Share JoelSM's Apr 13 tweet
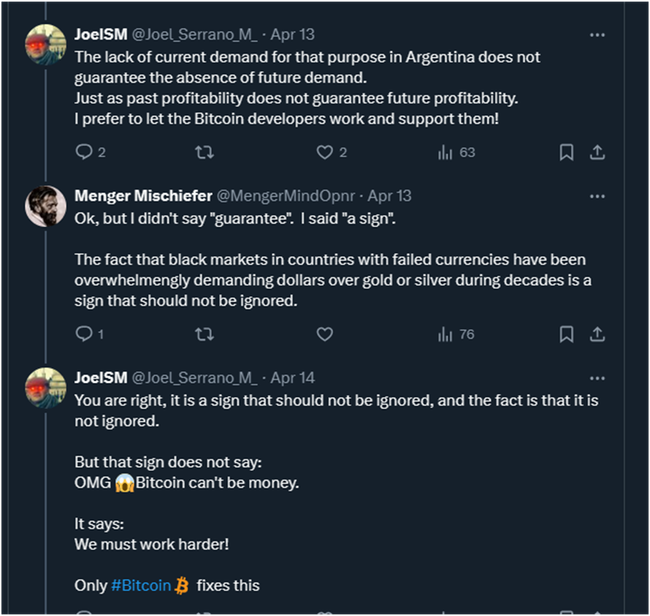Image resolution: width=650 pixels, height=616 pixels. pyautogui.click(x=597, y=152)
